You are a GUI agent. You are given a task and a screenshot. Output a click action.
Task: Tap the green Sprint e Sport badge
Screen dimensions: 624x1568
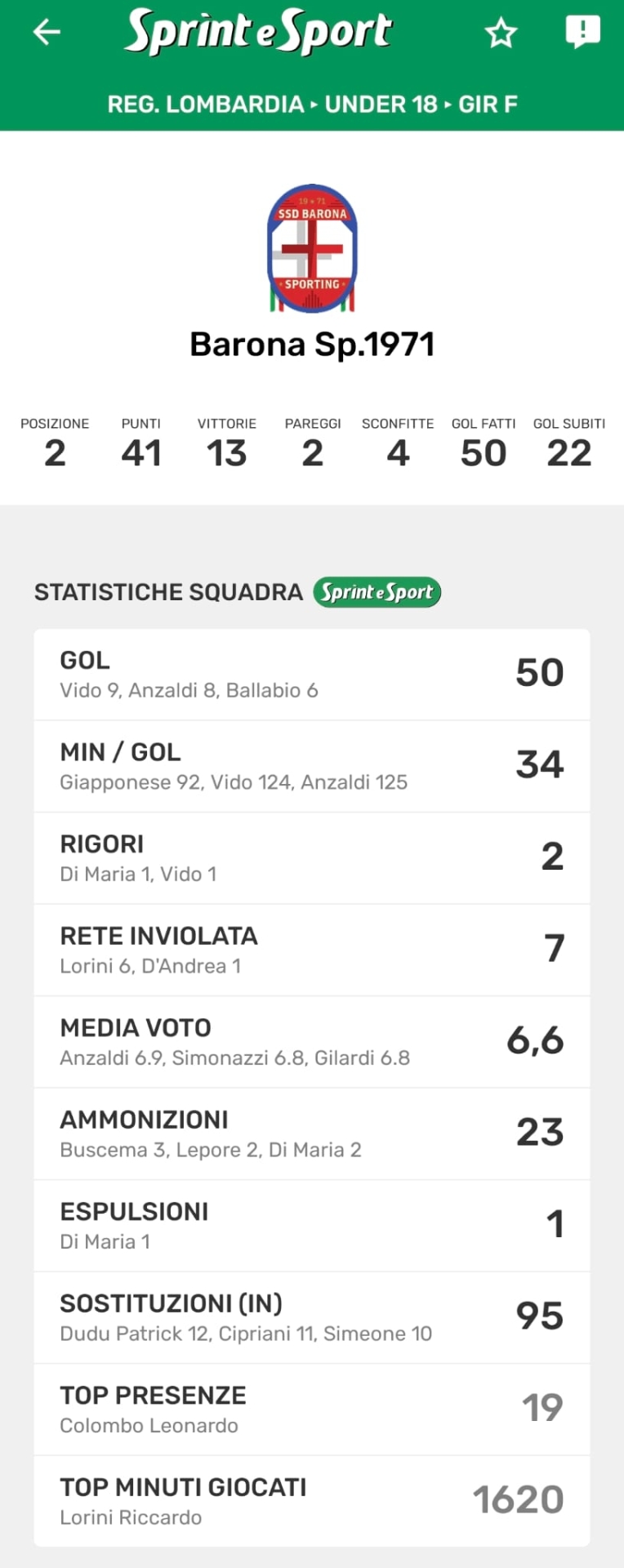377,592
